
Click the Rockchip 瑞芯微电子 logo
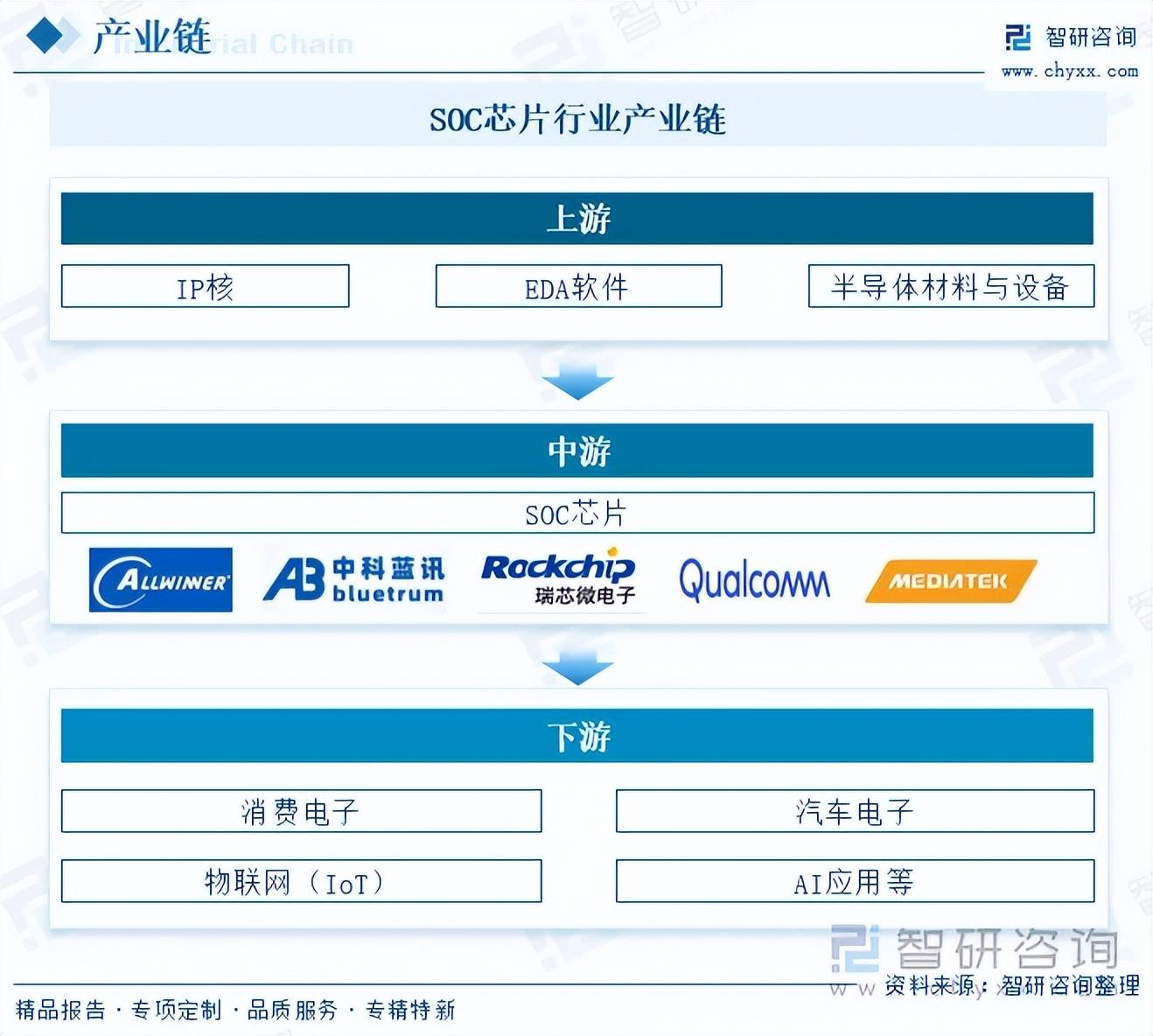click(560, 580)
